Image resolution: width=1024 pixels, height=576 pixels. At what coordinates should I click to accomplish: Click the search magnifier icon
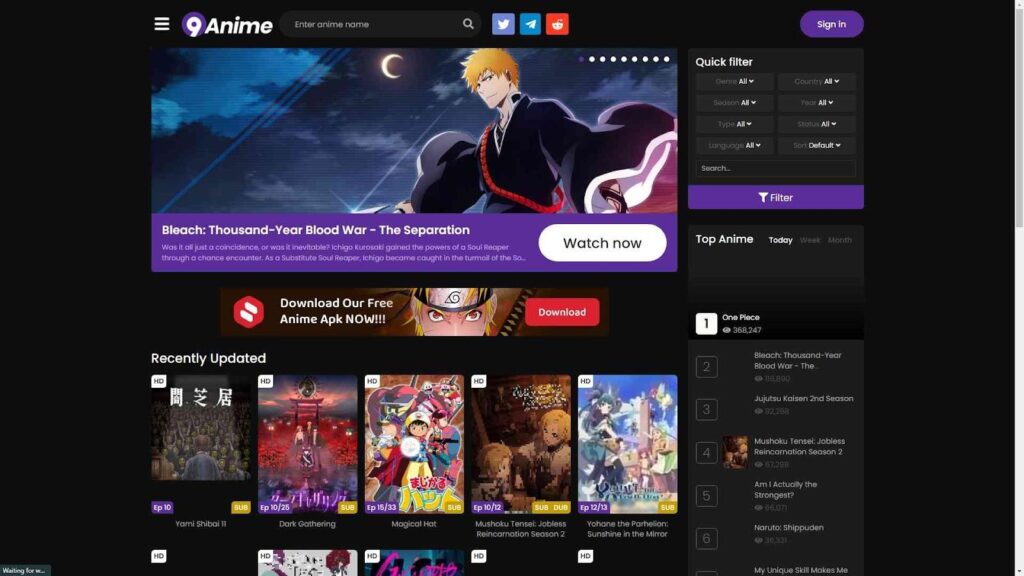tap(467, 23)
